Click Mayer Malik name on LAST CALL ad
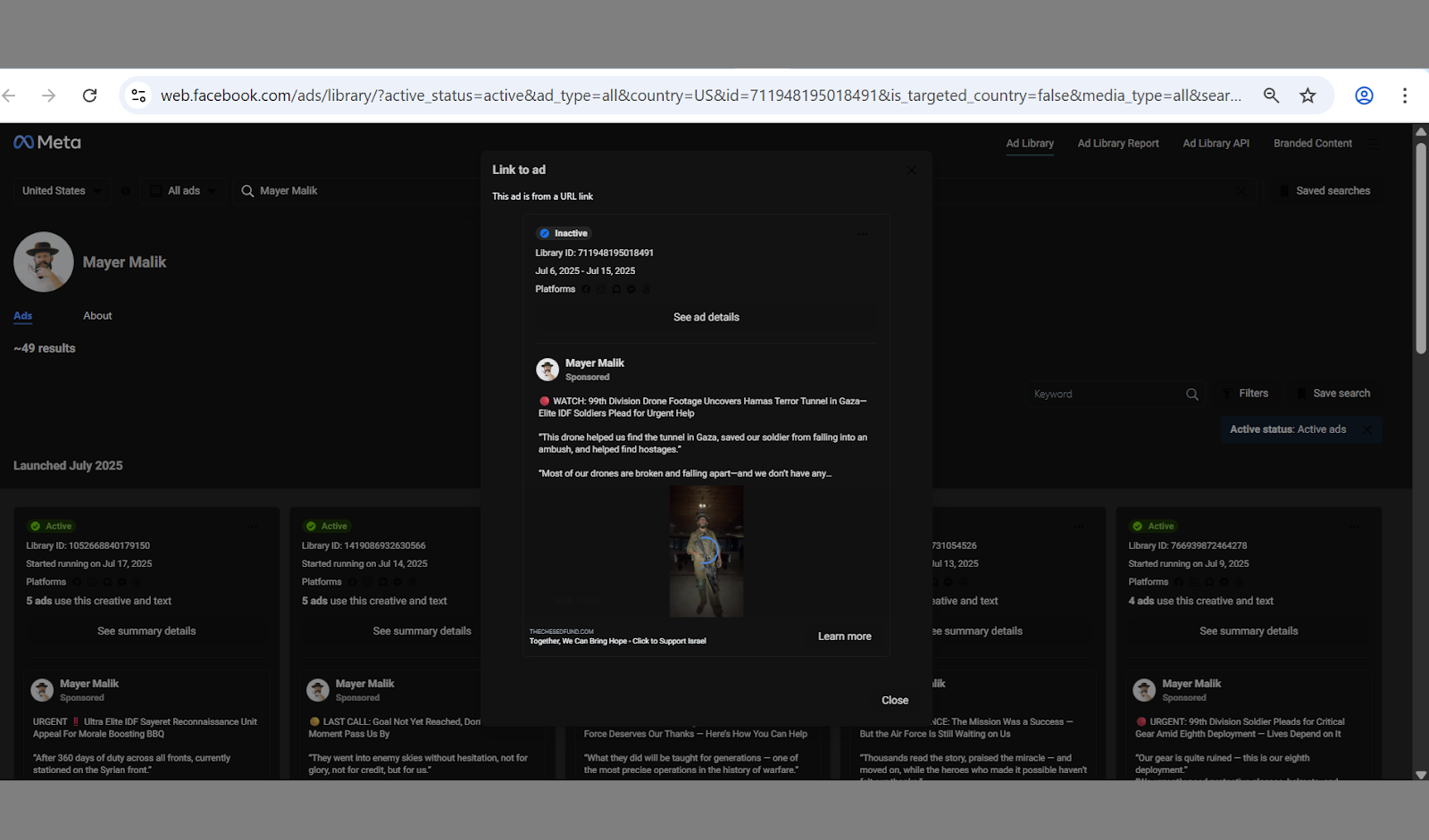 365,684
